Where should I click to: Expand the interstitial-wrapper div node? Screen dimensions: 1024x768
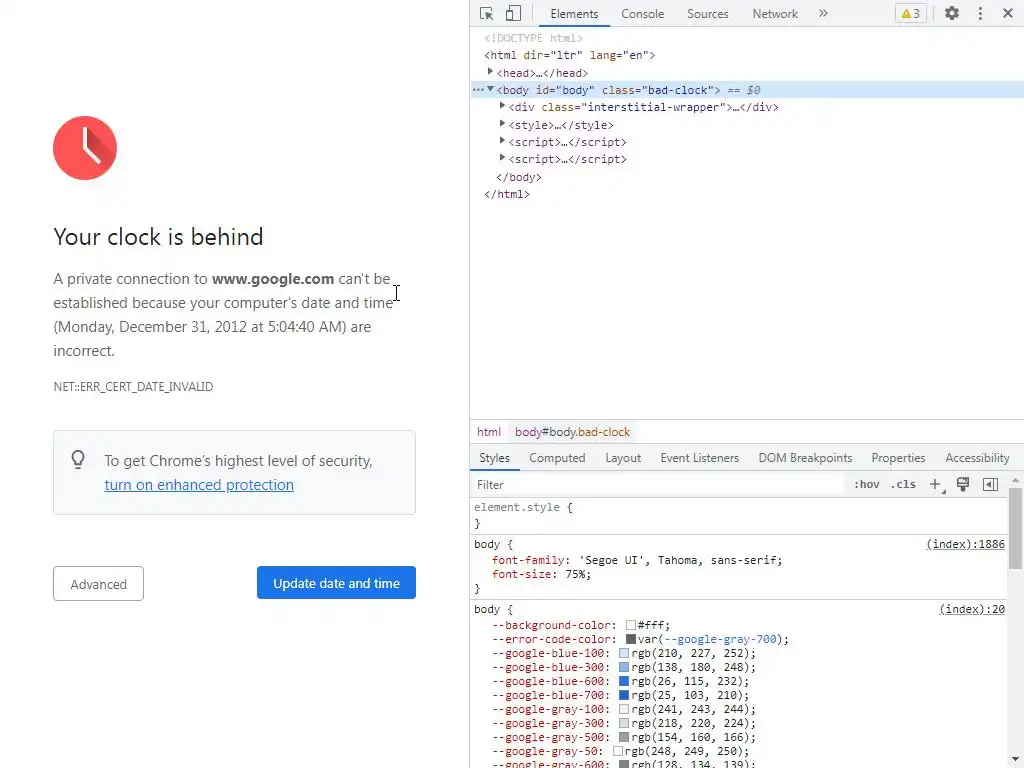502,106
